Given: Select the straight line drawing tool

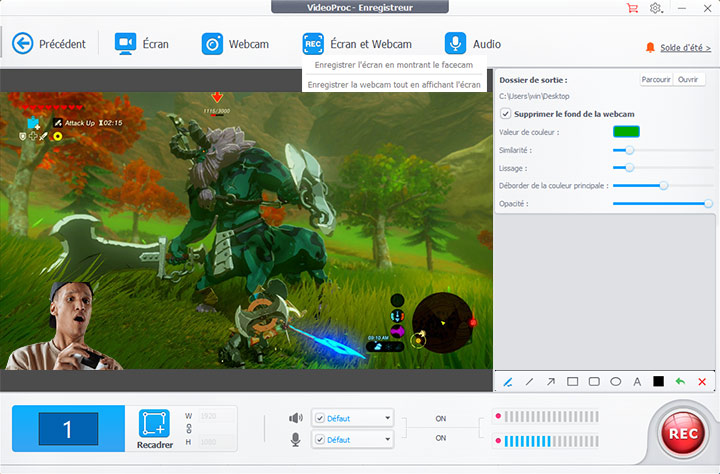Looking at the screenshot, I should tap(529, 382).
